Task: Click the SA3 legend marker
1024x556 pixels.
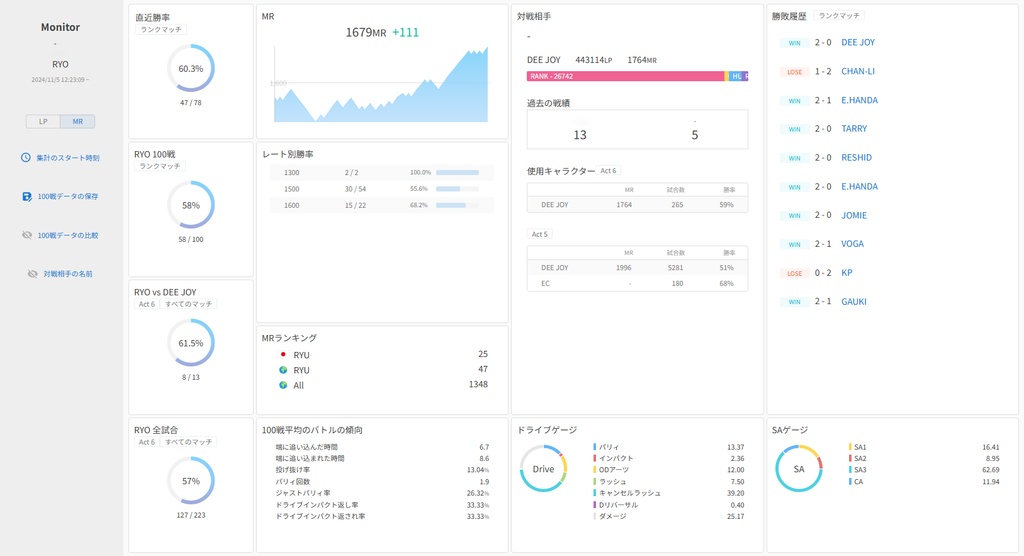Action: tap(850, 470)
